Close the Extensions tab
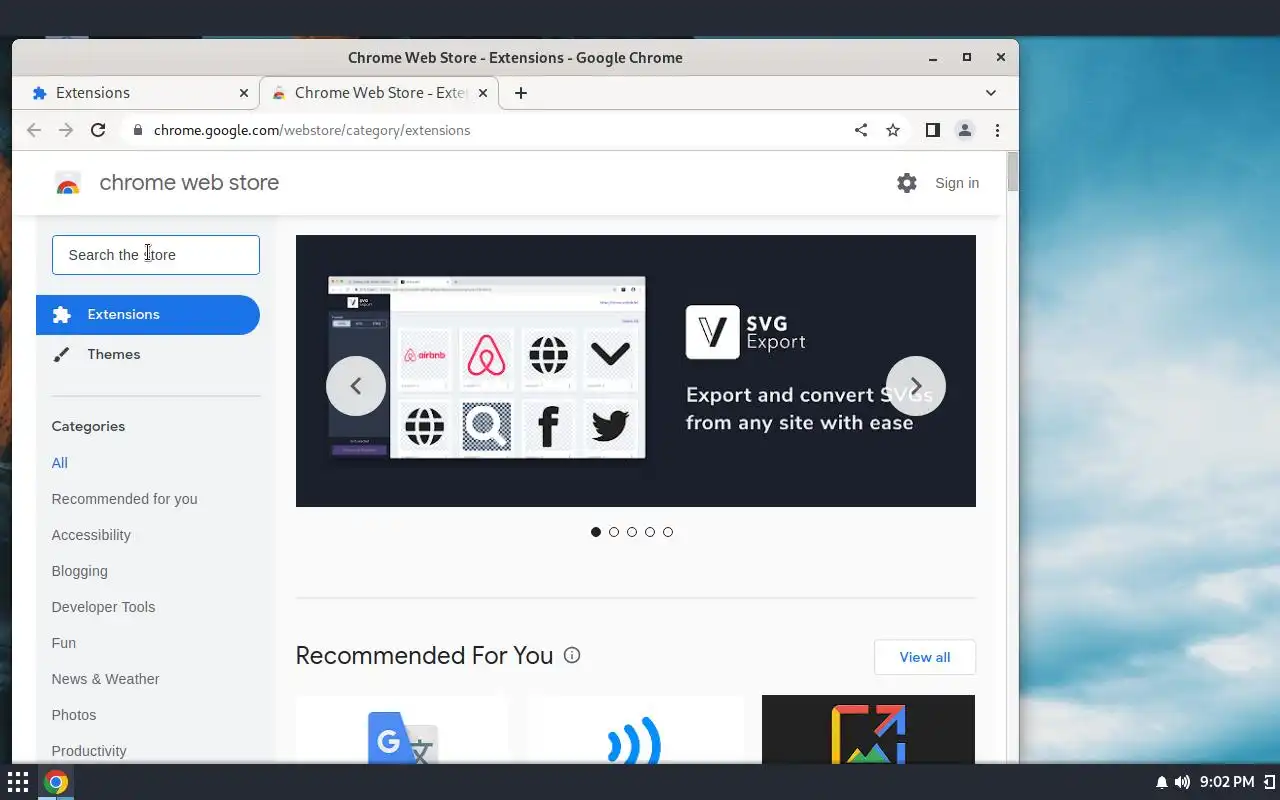Screen dimensions: 1280x800 pyautogui.click(x=244, y=93)
